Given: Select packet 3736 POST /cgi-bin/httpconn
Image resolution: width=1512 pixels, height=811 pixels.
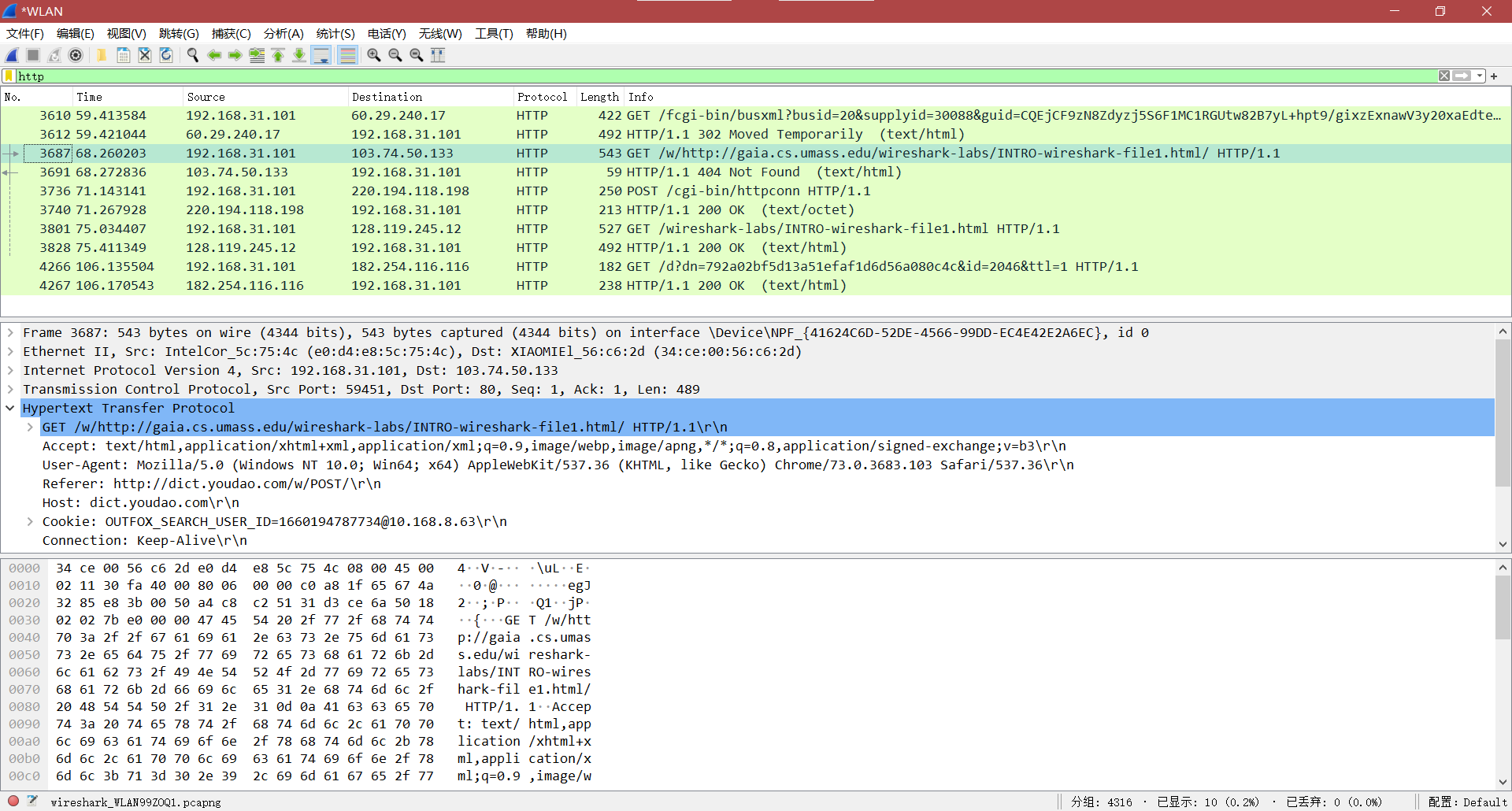Looking at the screenshot, I should pyautogui.click(x=756, y=191).
